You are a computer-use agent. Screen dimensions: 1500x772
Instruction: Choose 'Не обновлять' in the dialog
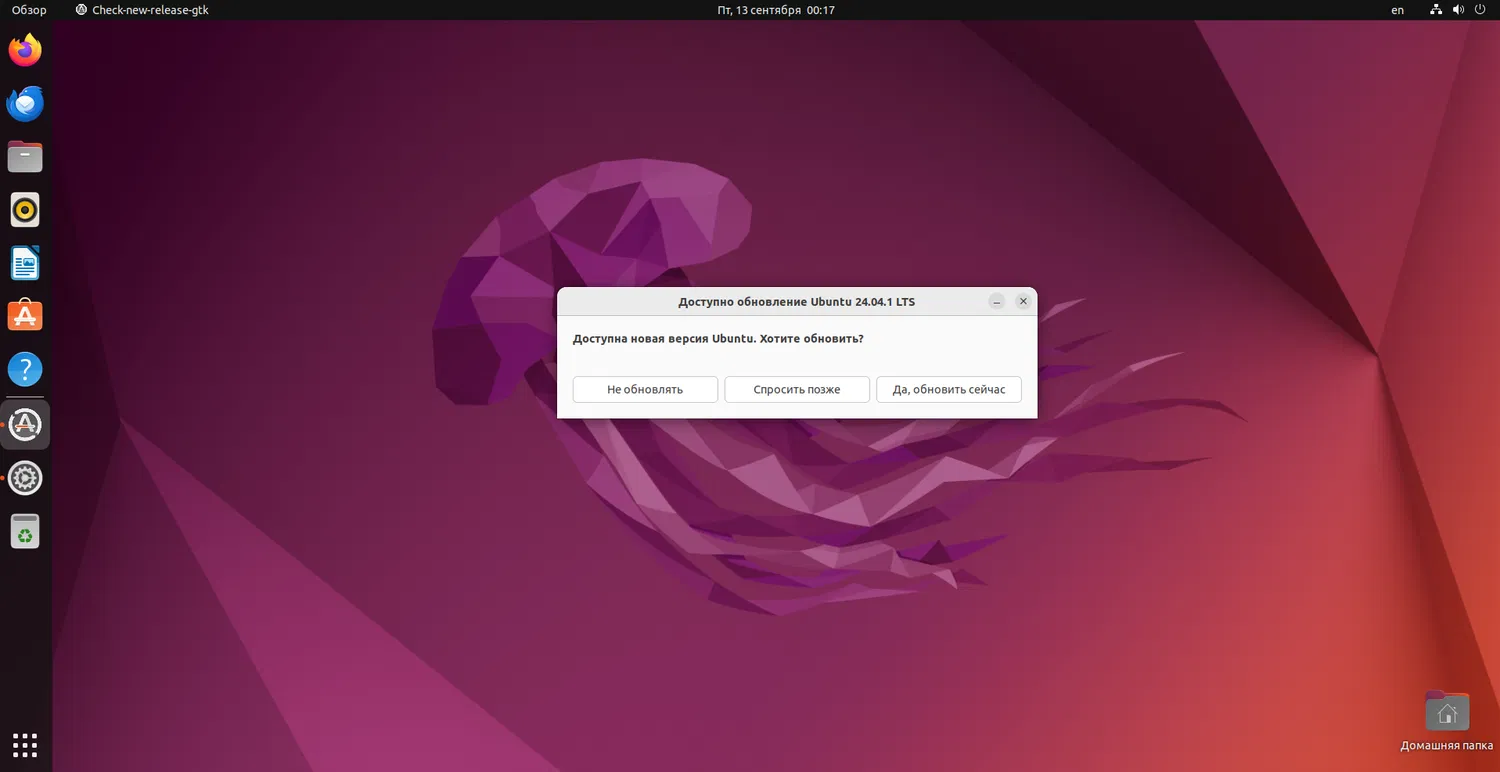point(645,389)
